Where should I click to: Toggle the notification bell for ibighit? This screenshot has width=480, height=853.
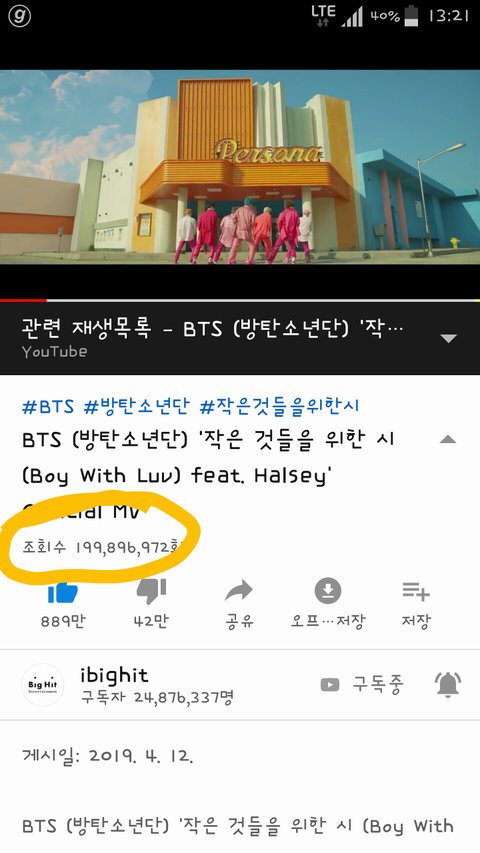(448, 684)
